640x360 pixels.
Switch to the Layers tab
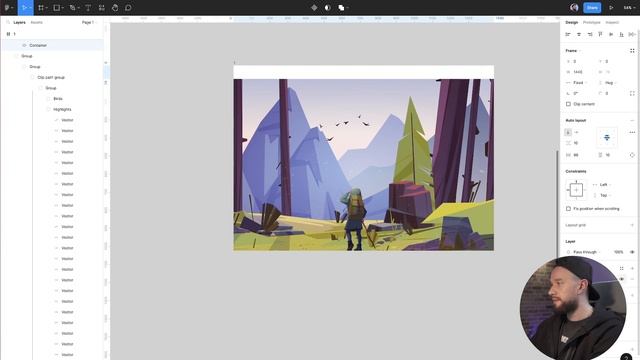click(19, 22)
